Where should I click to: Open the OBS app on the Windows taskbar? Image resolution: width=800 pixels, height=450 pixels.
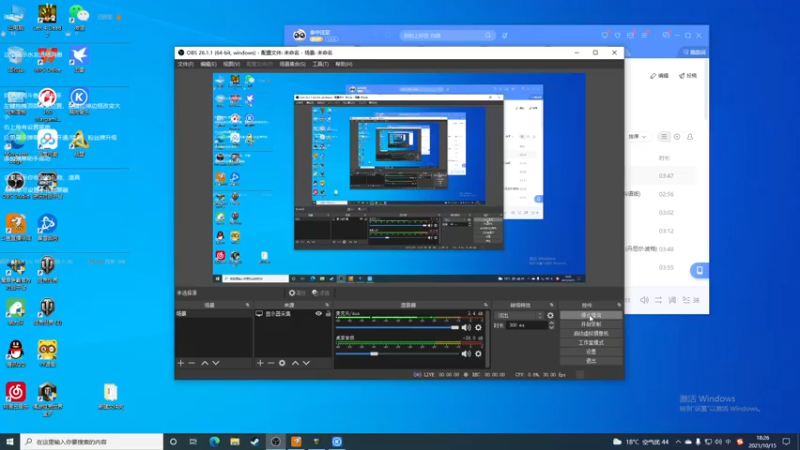pyautogui.click(x=276, y=442)
